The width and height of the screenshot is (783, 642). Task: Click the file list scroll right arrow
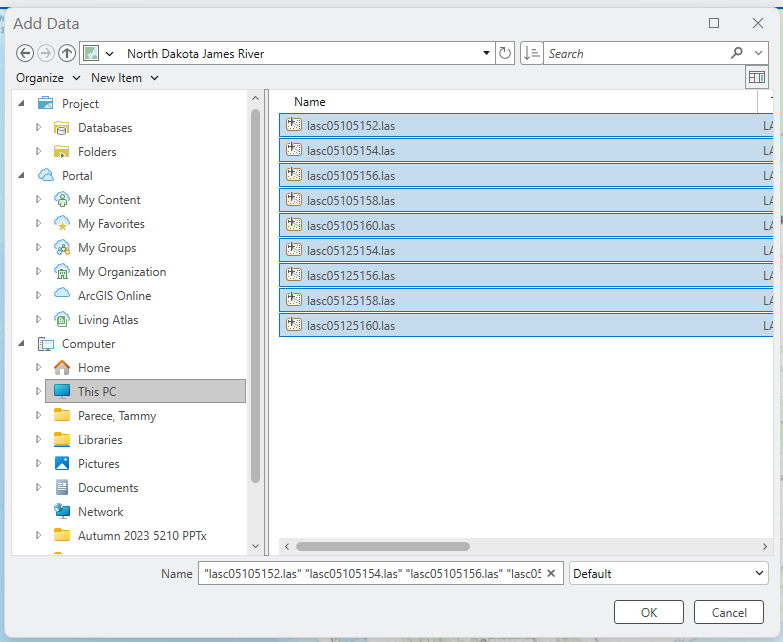(765, 546)
